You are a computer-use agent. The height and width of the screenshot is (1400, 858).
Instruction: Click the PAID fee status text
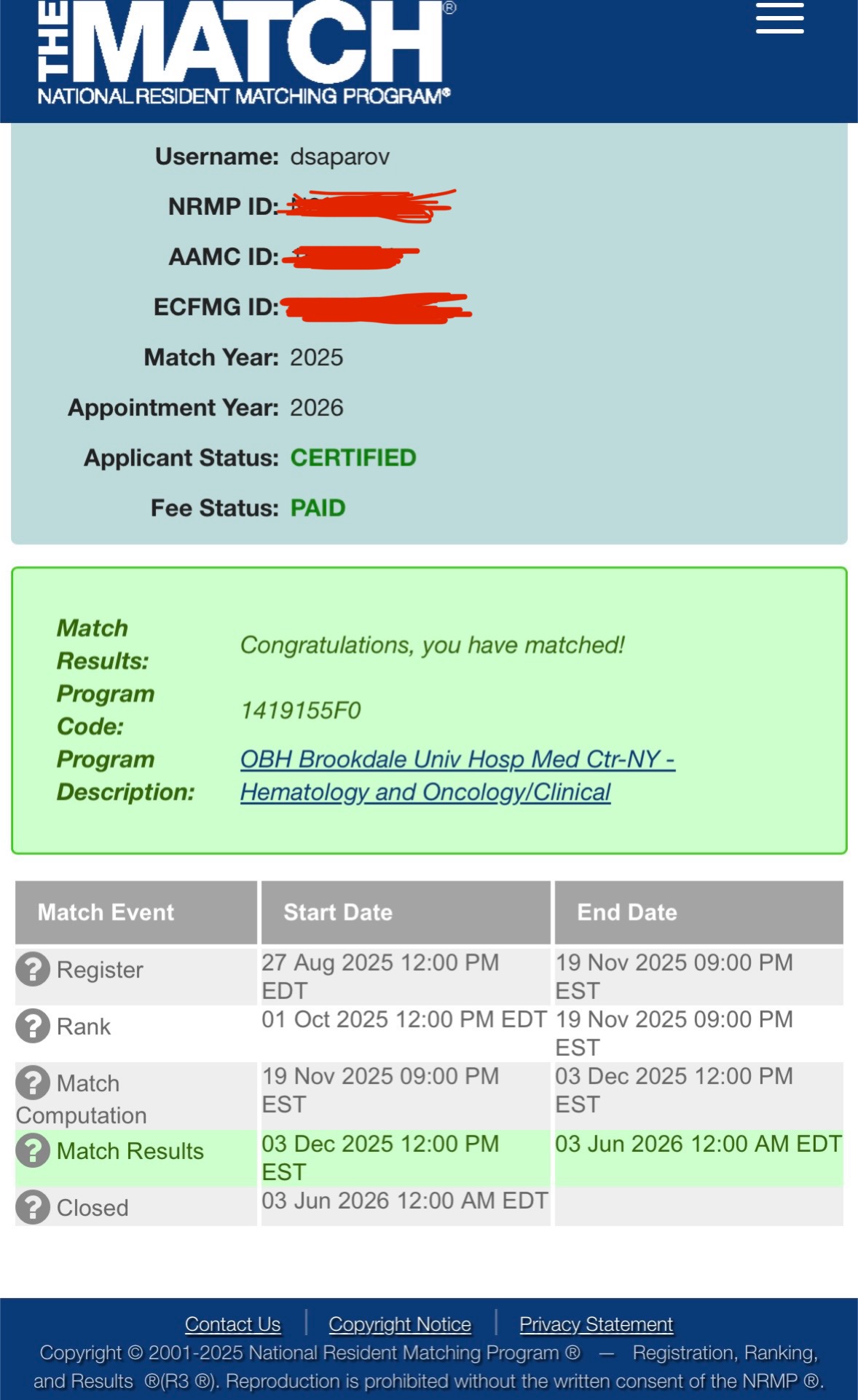pos(318,508)
